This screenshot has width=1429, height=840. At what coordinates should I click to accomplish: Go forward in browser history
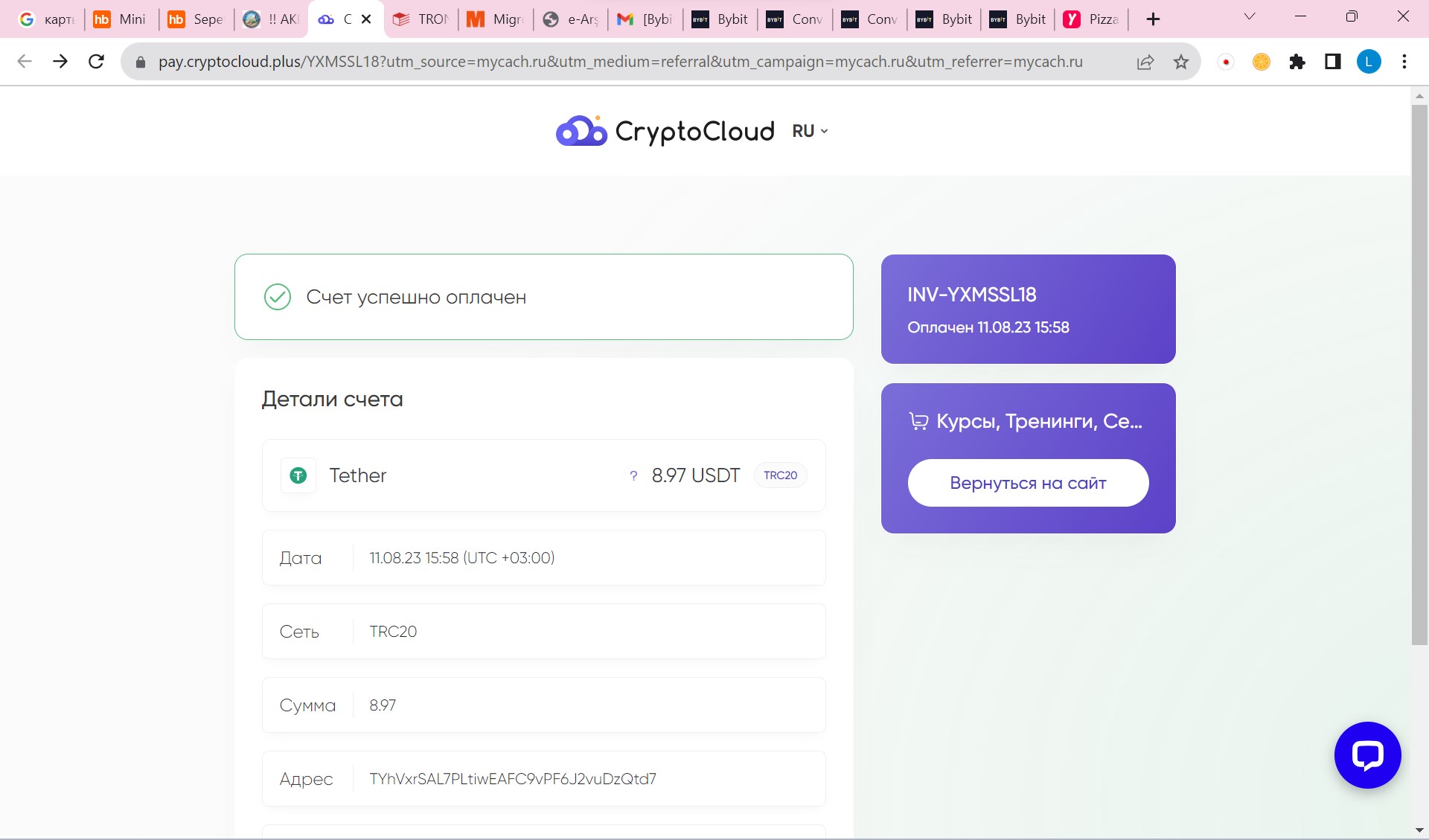click(60, 62)
